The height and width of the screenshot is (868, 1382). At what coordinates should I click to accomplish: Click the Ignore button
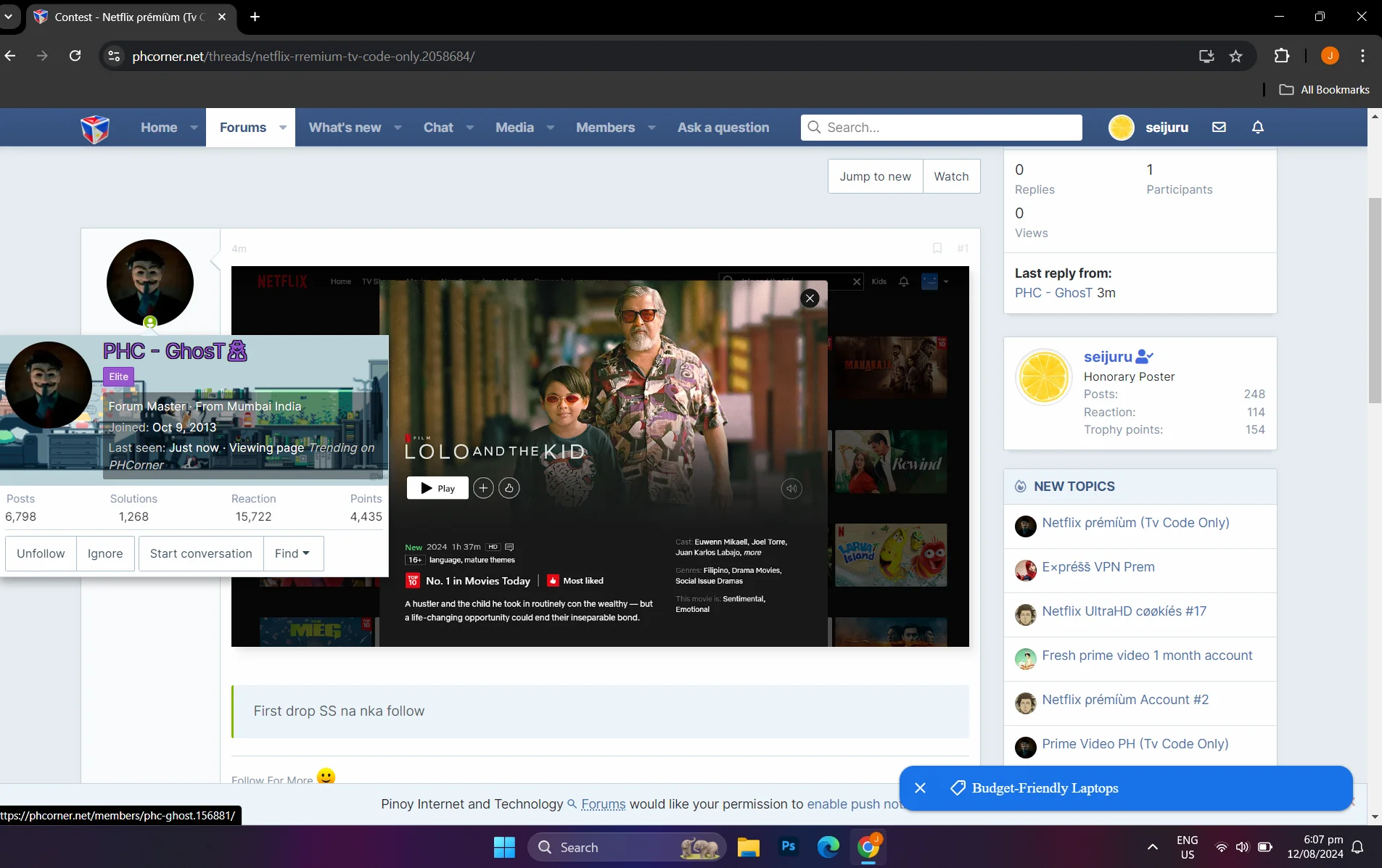coord(105,553)
